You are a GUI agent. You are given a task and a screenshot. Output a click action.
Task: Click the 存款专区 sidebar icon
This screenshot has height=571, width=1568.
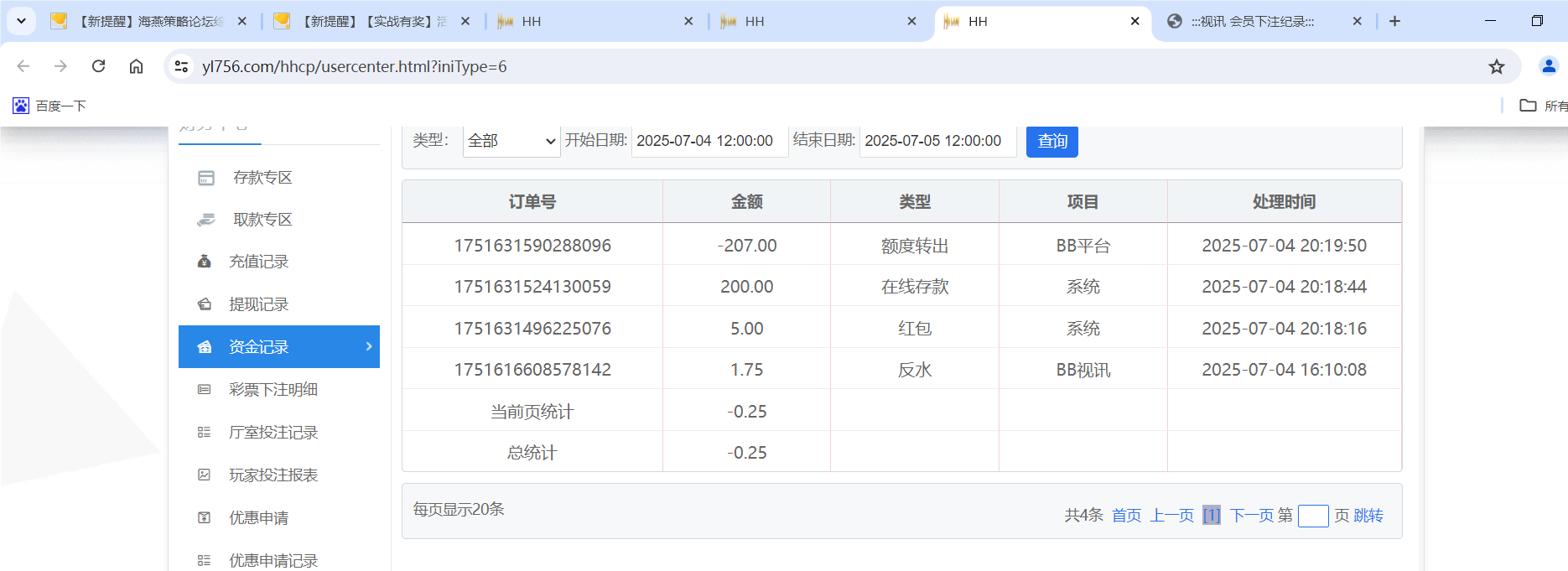click(x=205, y=178)
